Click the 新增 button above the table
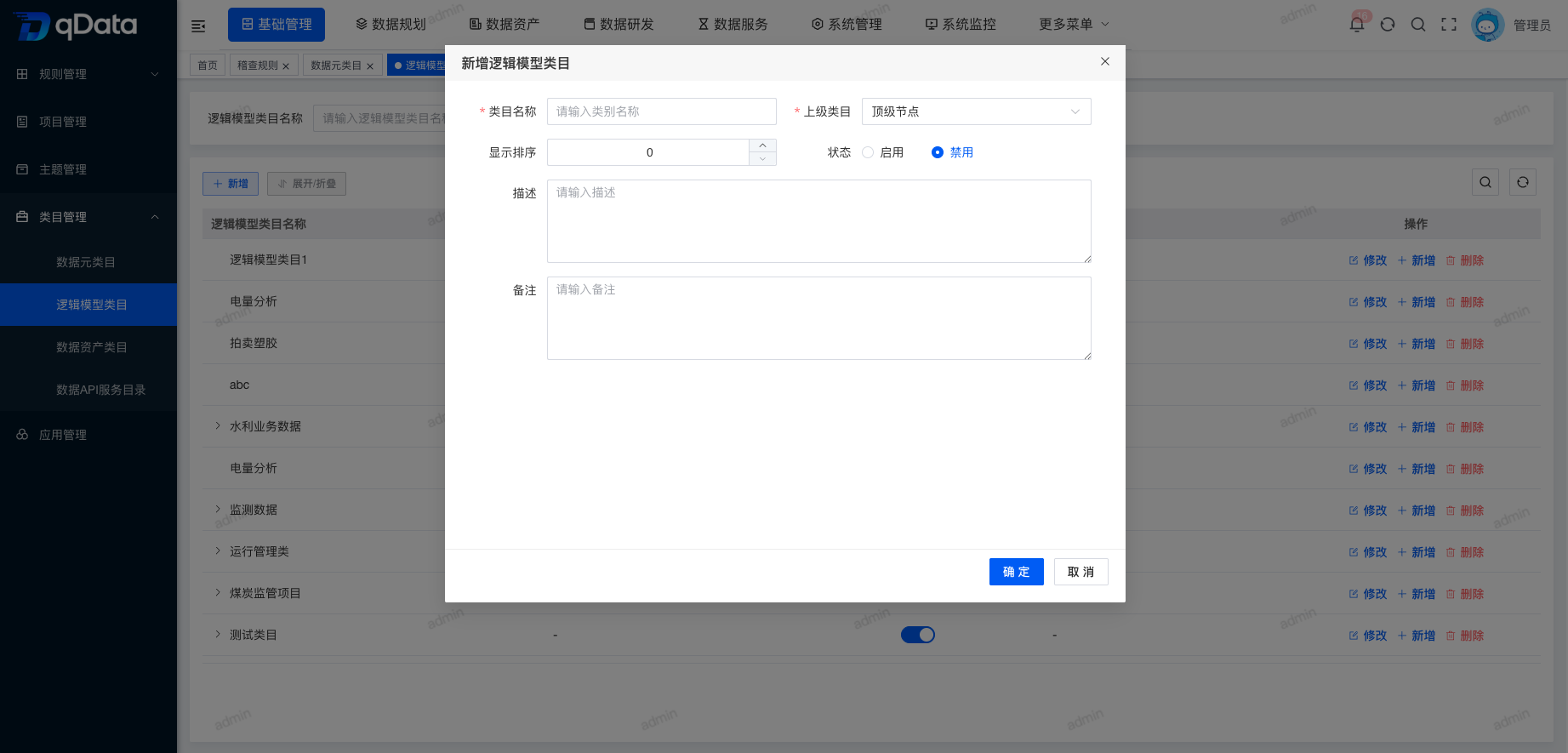This screenshot has width=1568, height=753. pyautogui.click(x=231, y=184)
